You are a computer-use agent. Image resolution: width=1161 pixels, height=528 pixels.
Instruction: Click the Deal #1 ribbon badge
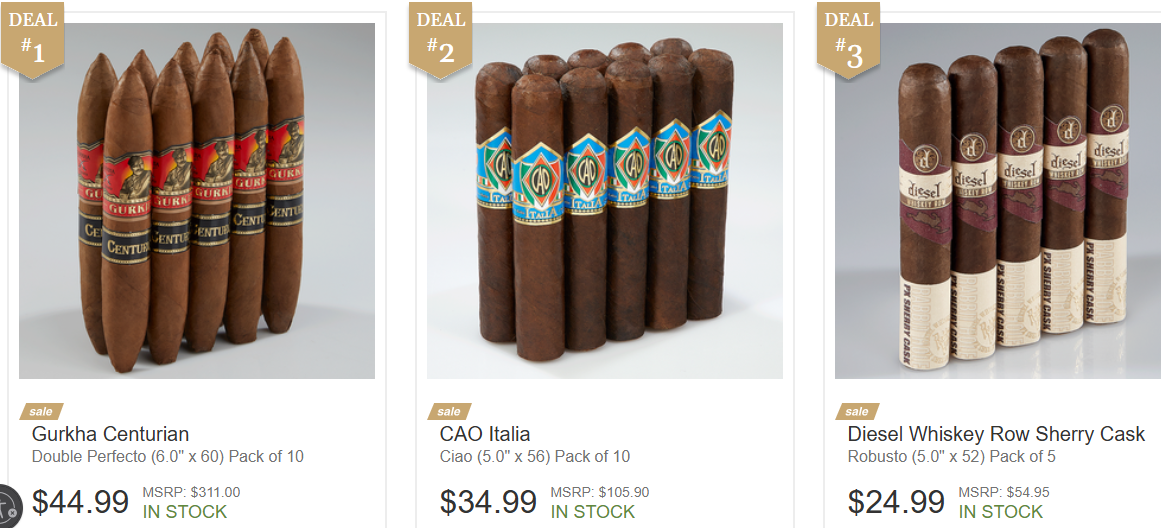pos(32,39)
